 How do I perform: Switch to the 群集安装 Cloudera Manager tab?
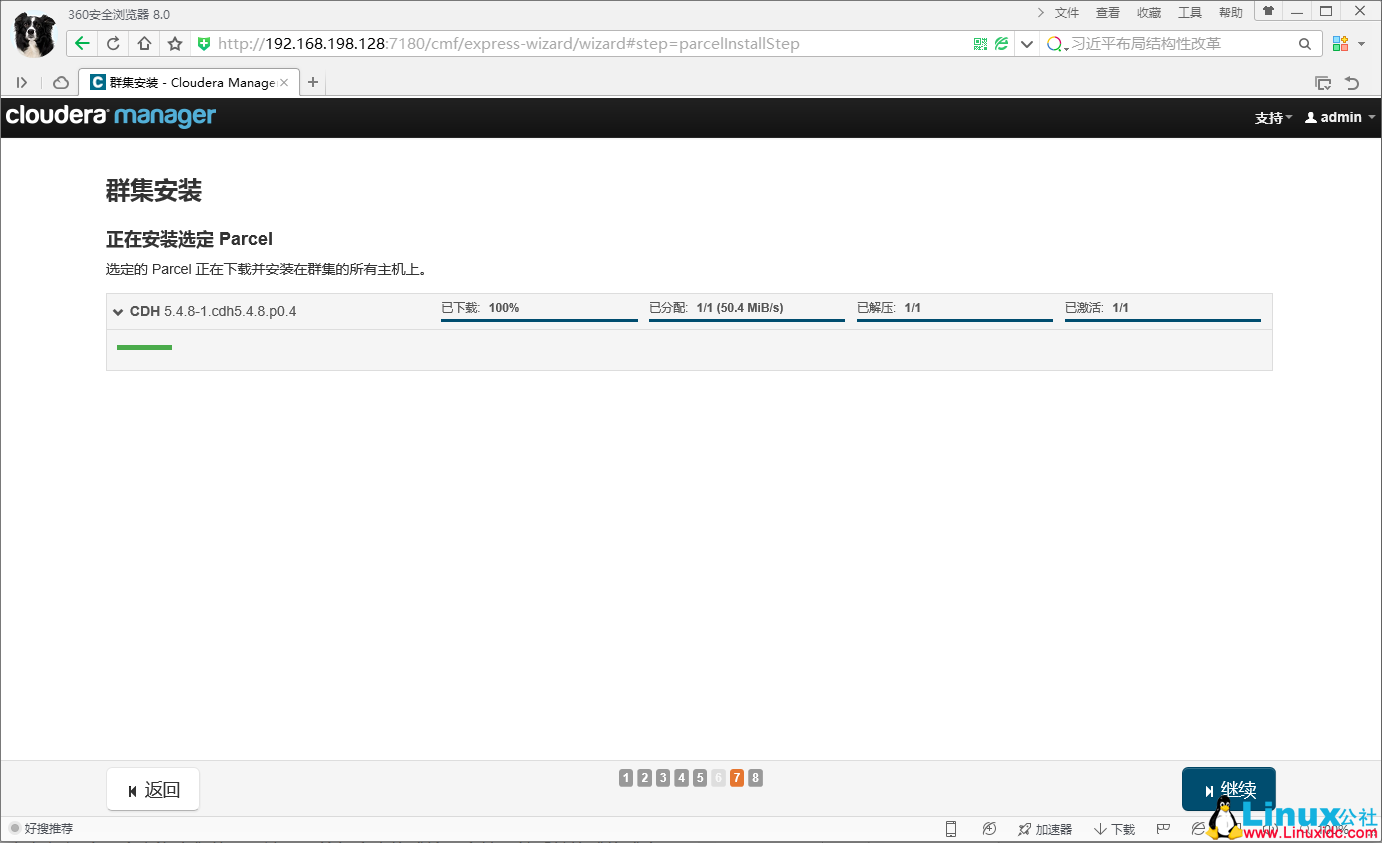click(x=180, y=81)
